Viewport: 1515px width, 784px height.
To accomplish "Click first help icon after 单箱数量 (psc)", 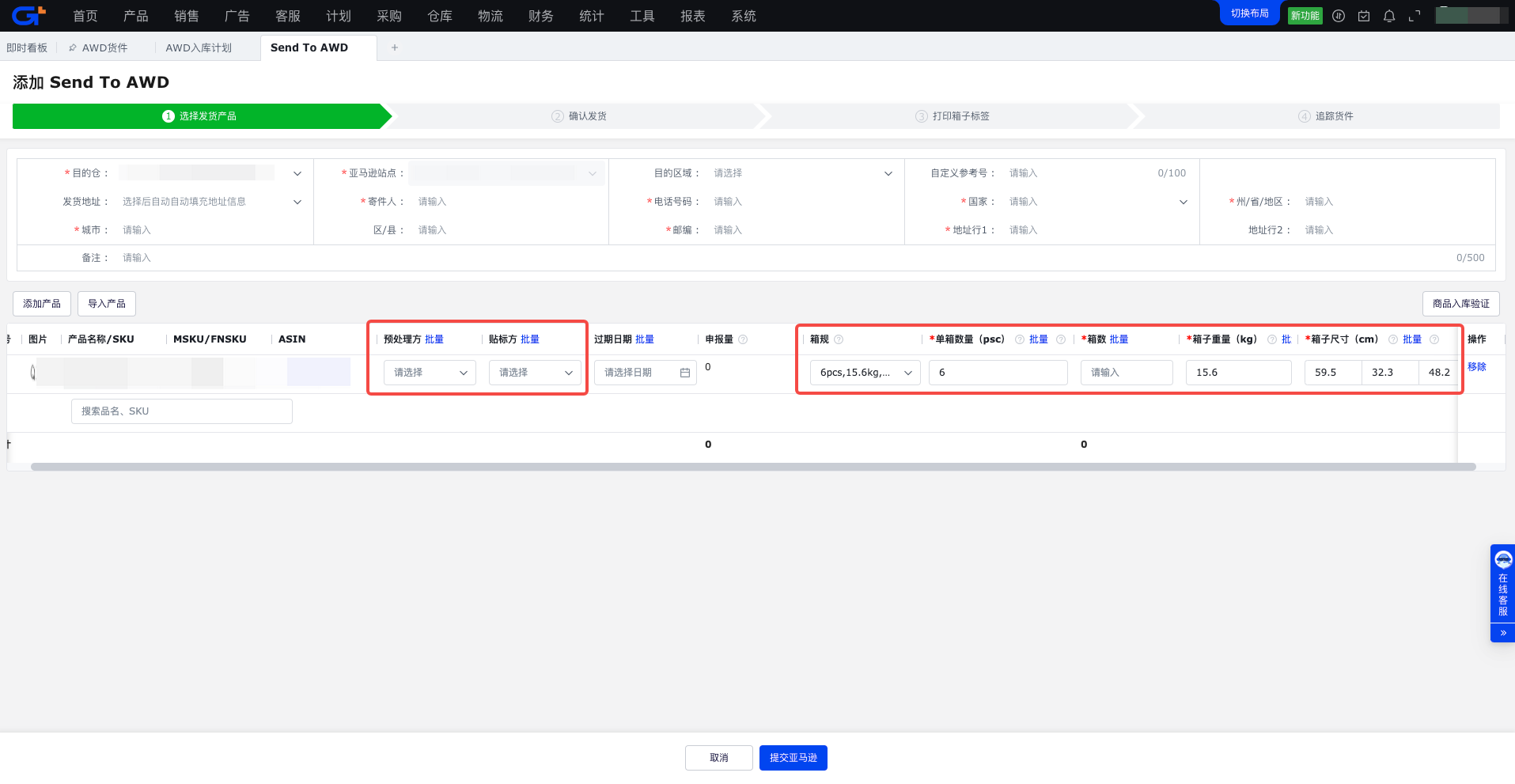I will pyautogui.click(x=1020, y=339).
